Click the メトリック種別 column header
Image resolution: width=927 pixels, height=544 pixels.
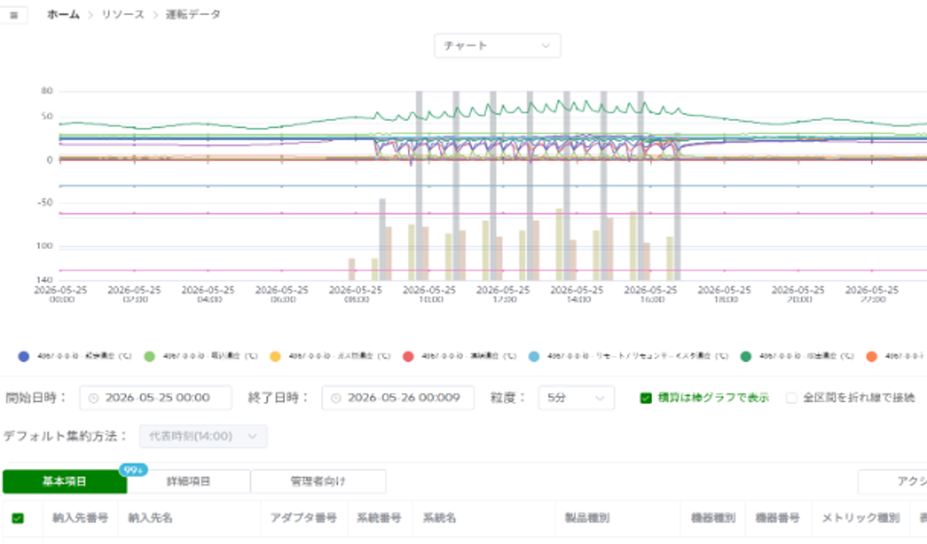tap(861, 518)
